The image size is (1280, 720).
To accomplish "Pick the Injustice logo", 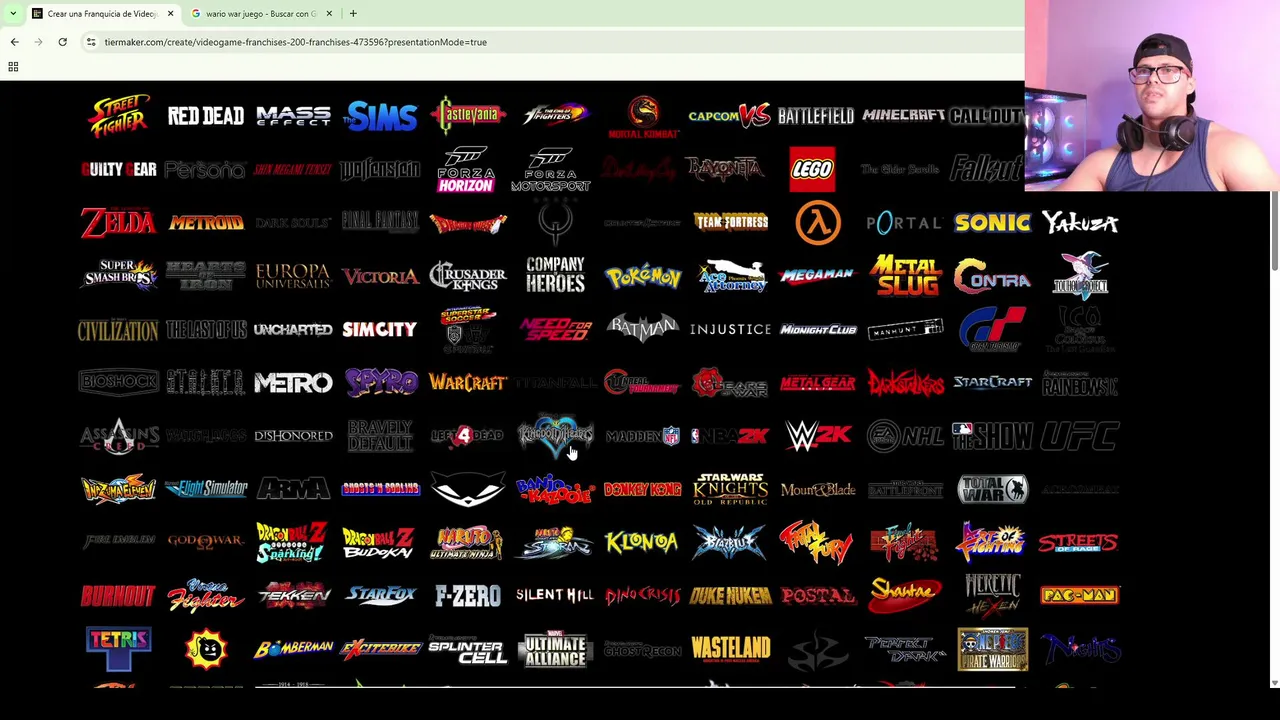I will (730, 329).
